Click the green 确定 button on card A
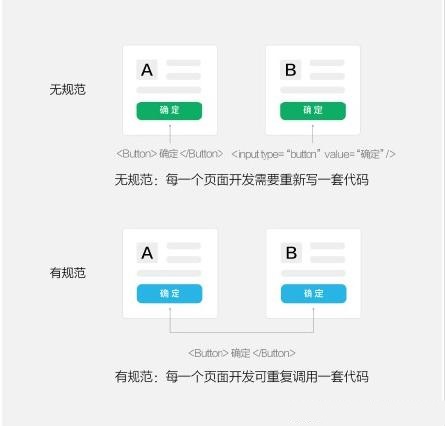The height and width of the screenshot is (426, 445). 169,111
